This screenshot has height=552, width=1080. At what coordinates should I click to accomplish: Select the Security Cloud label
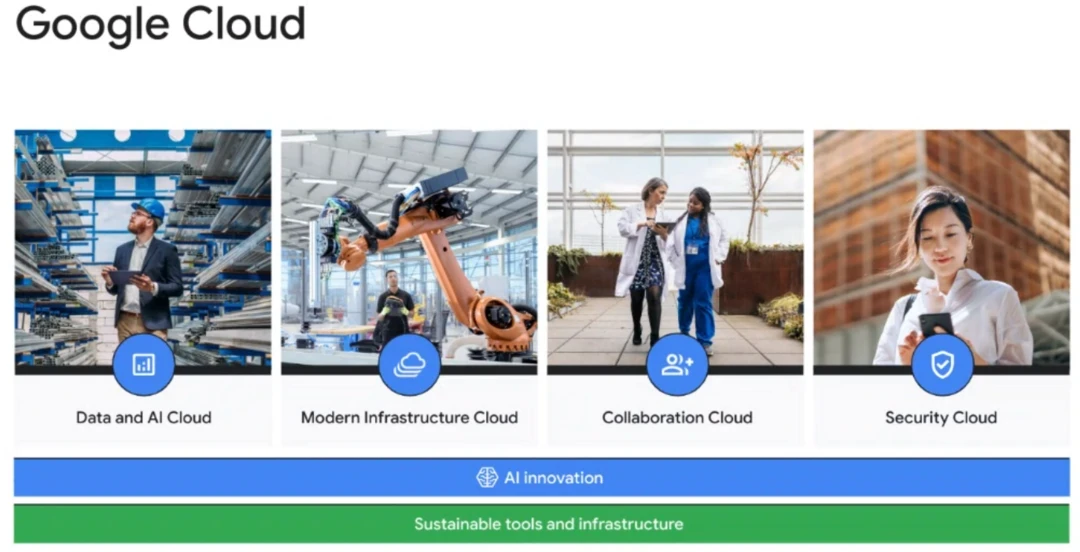(941, 418)
